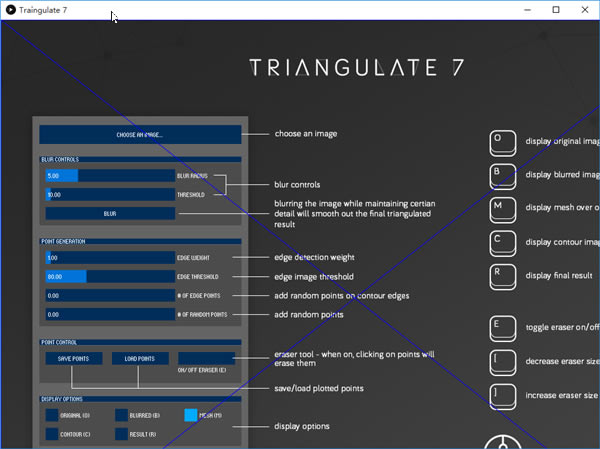
Task: Click the Save Points button
Action: point(74,357)
